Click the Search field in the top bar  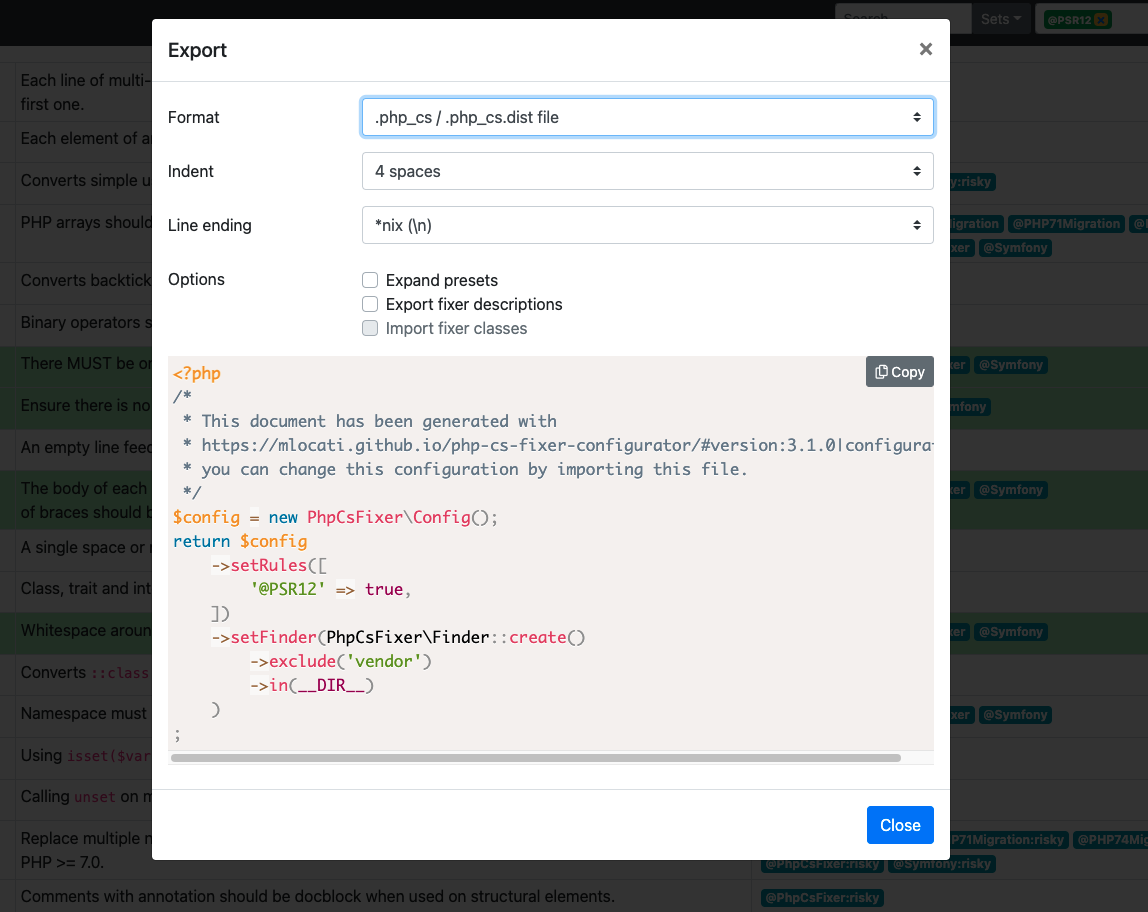(903, 18)
